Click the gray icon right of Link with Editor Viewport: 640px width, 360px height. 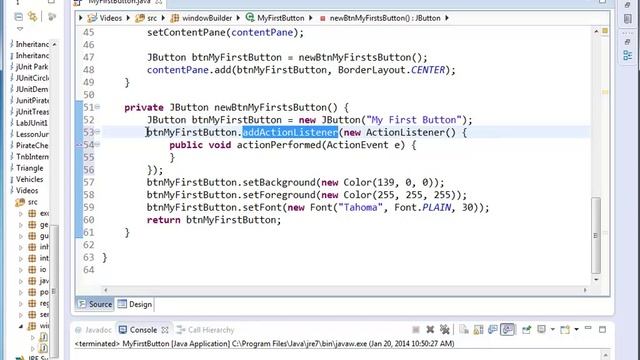[52, 17]
